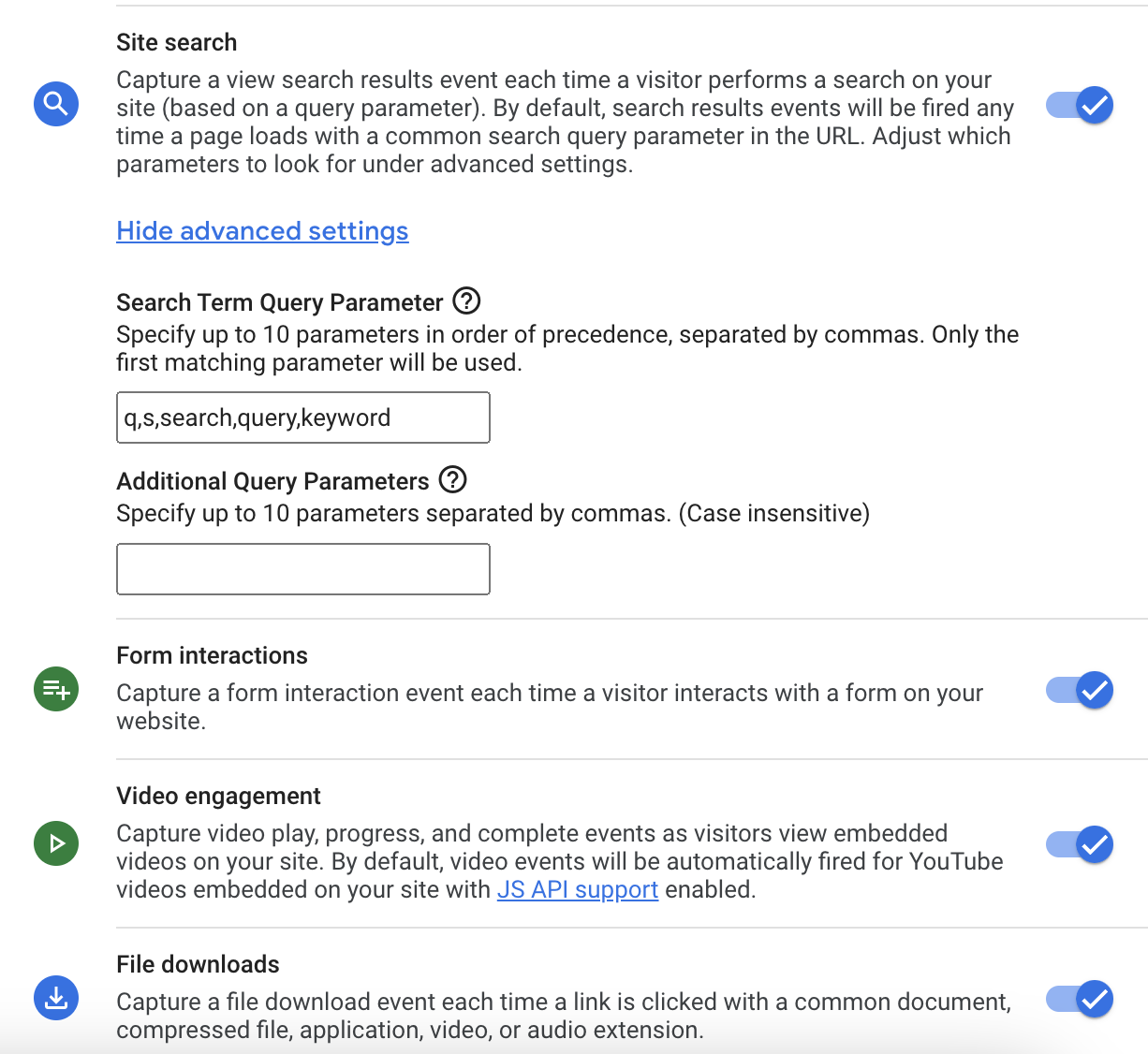Click the Form interactions green icon
This screenshot has height=1054, width=1148.
click(x=56, y=689)
